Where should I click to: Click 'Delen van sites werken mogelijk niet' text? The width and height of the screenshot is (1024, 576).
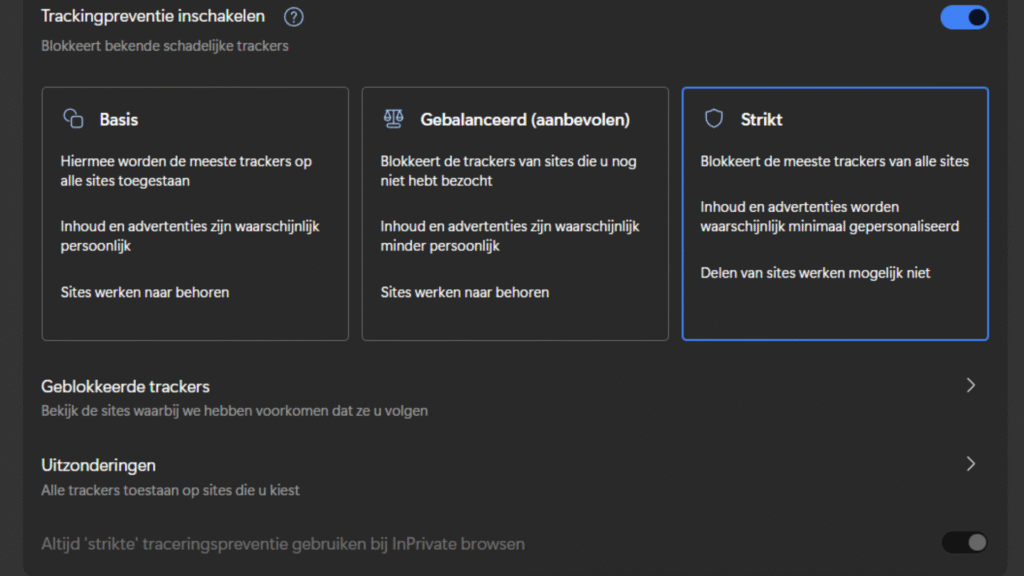[x=815, y=272]
